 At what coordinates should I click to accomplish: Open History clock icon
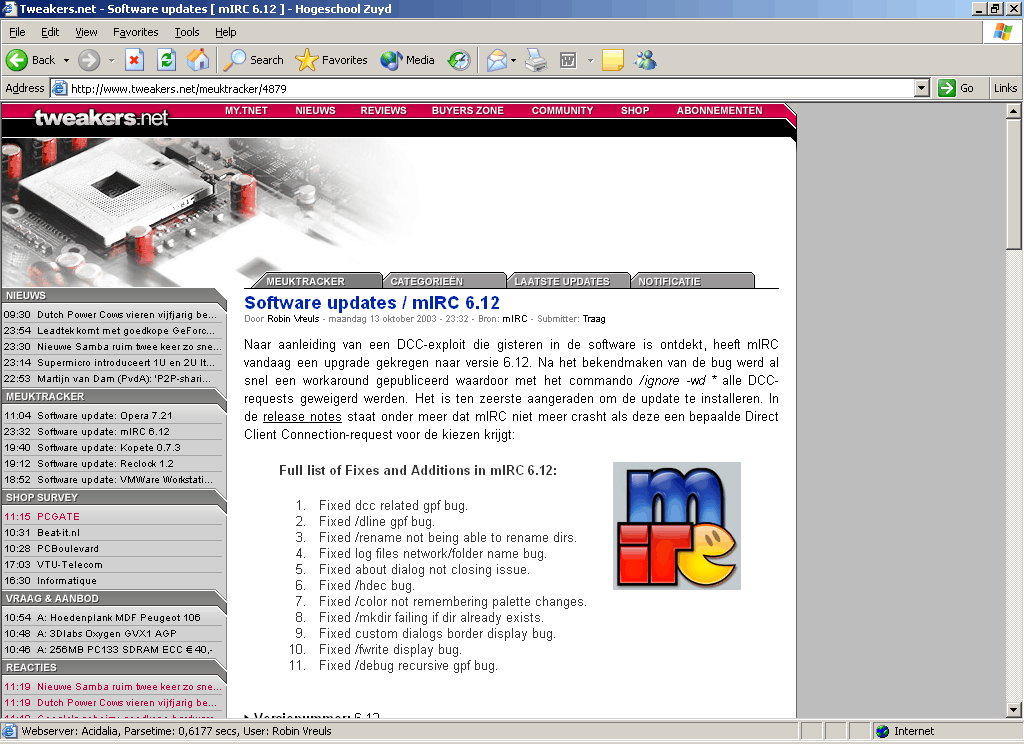(x=458, y=60)
